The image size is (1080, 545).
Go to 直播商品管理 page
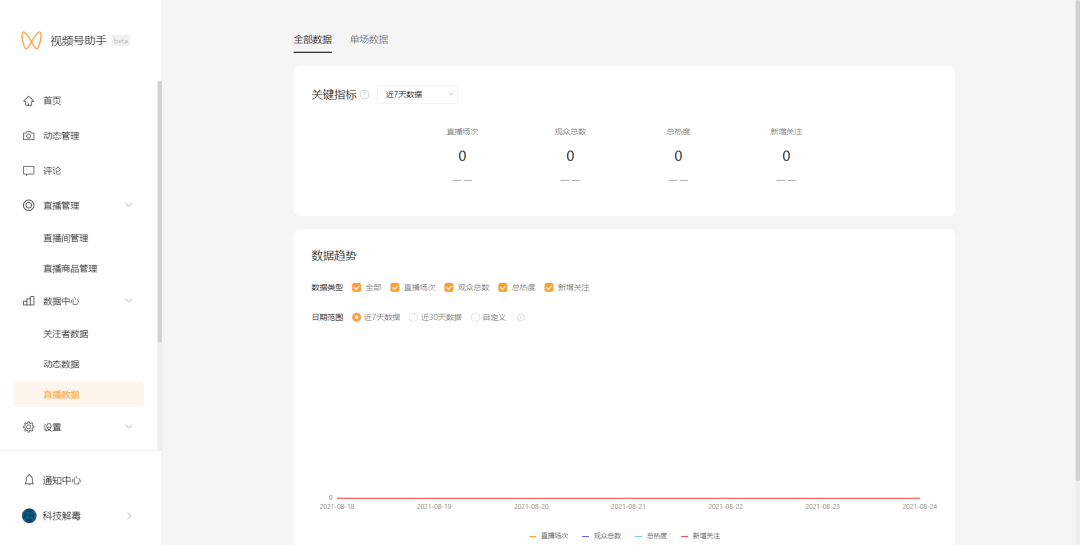pyautogui.click(x=70, y=268)
